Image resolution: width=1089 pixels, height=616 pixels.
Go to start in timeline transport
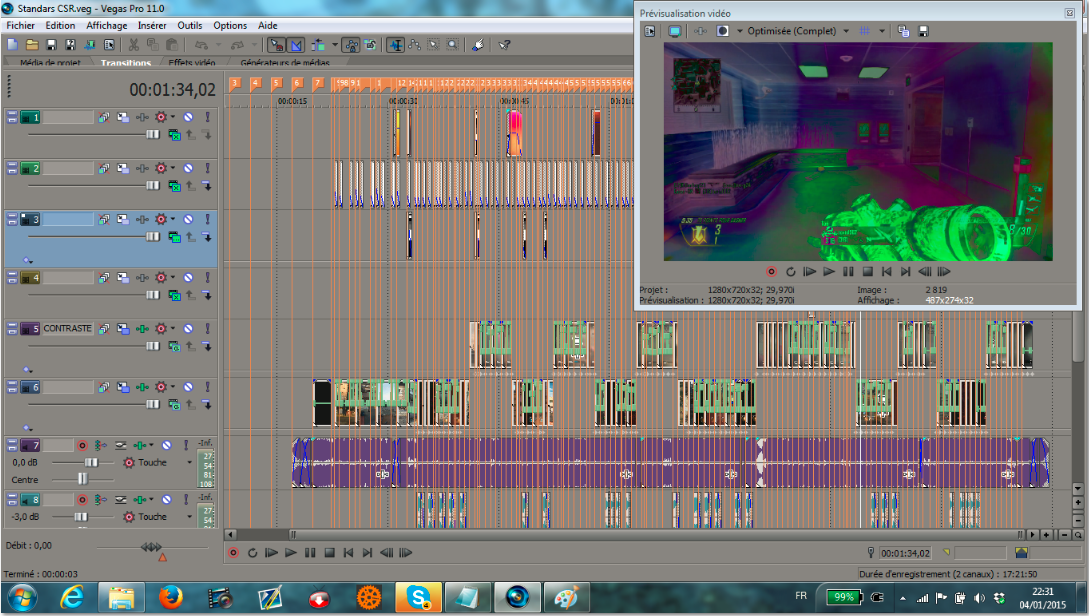coord(349,553)
